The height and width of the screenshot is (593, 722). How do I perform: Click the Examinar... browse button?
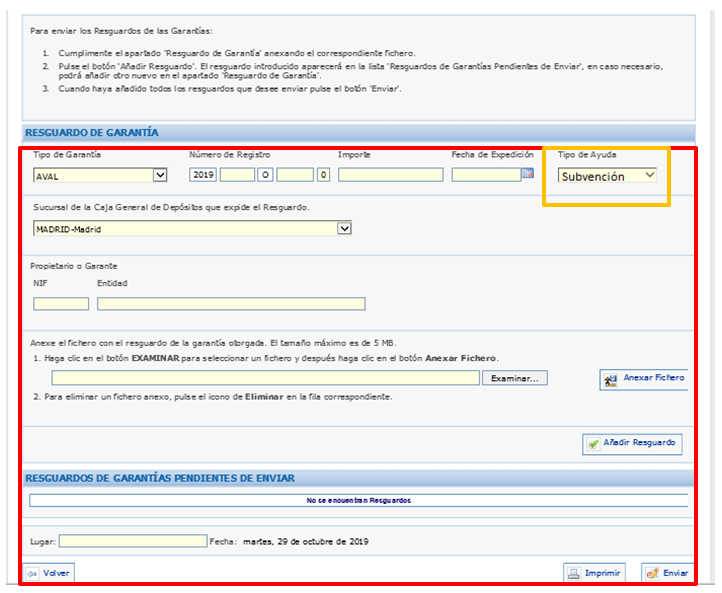pyautogui.click(x=515, y=378)
